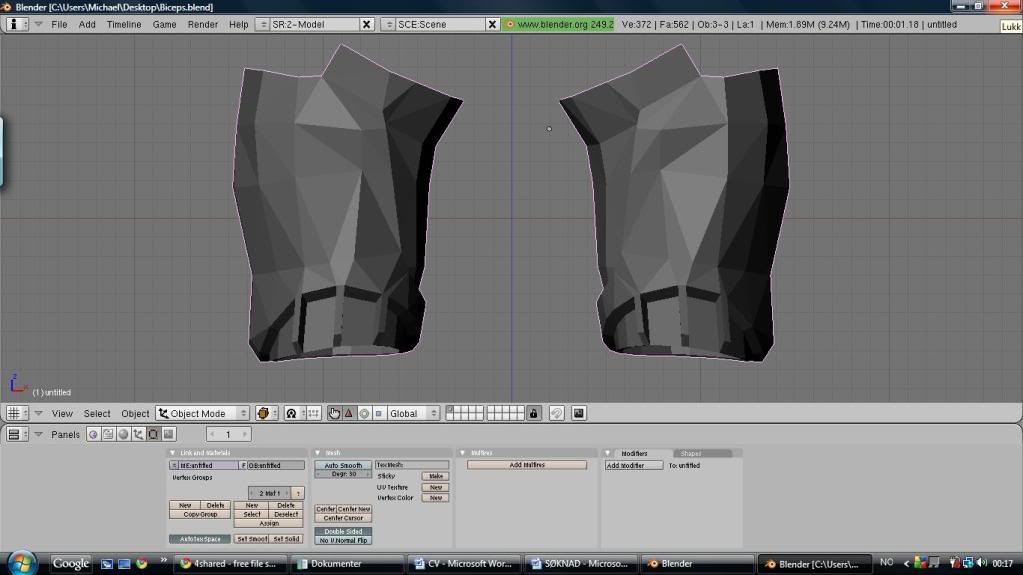
Task: Click the Set Smoot button
Action: [x=252, y=539]
